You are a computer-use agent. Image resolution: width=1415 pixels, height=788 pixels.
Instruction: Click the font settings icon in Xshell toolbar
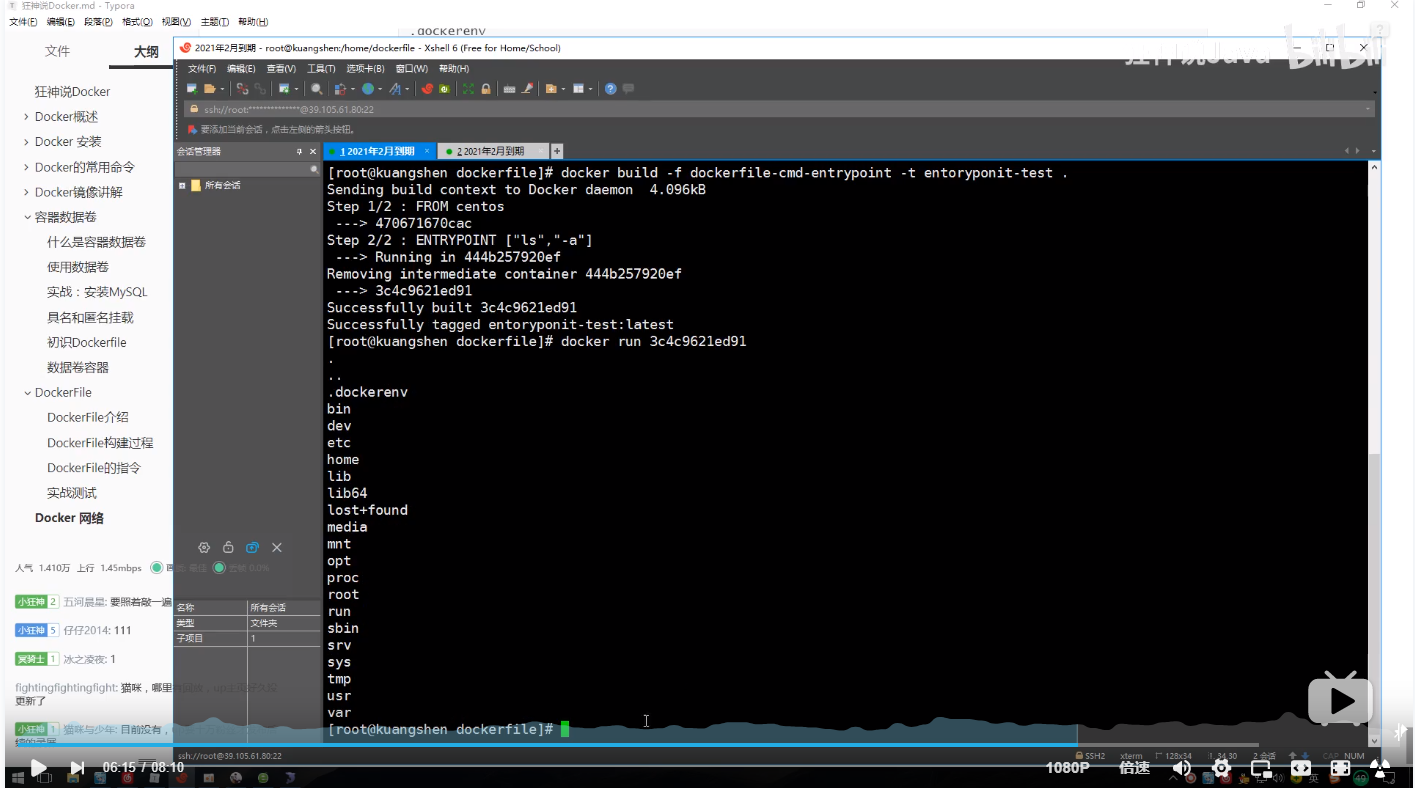pos(395,89)
